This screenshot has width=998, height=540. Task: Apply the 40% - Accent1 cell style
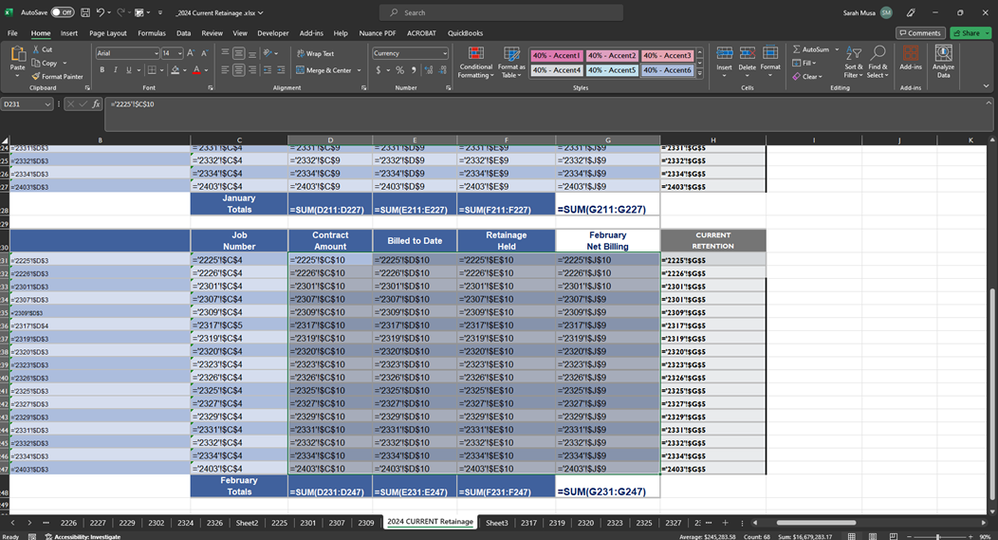556,55
